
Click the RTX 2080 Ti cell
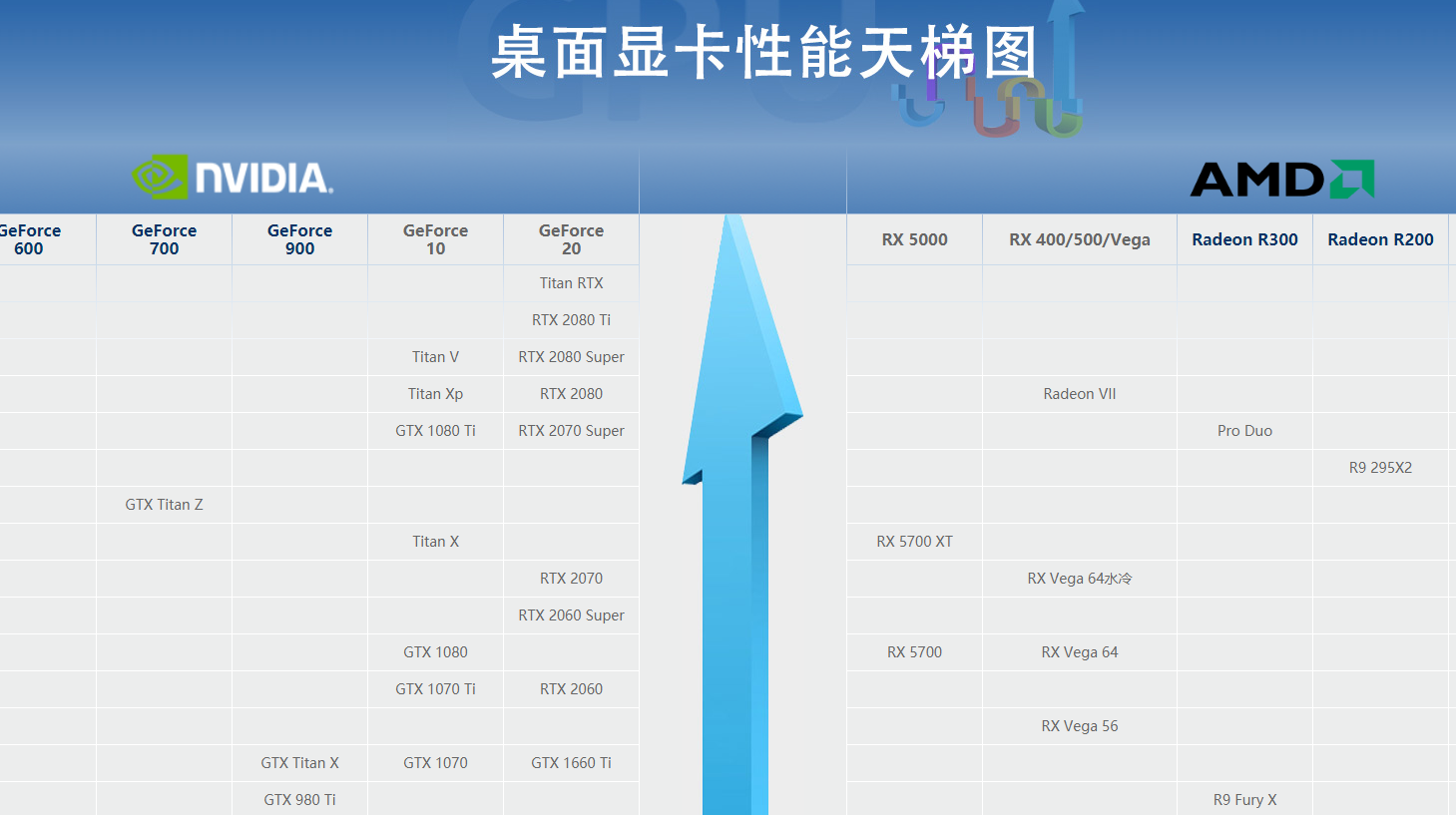point(572,320)
